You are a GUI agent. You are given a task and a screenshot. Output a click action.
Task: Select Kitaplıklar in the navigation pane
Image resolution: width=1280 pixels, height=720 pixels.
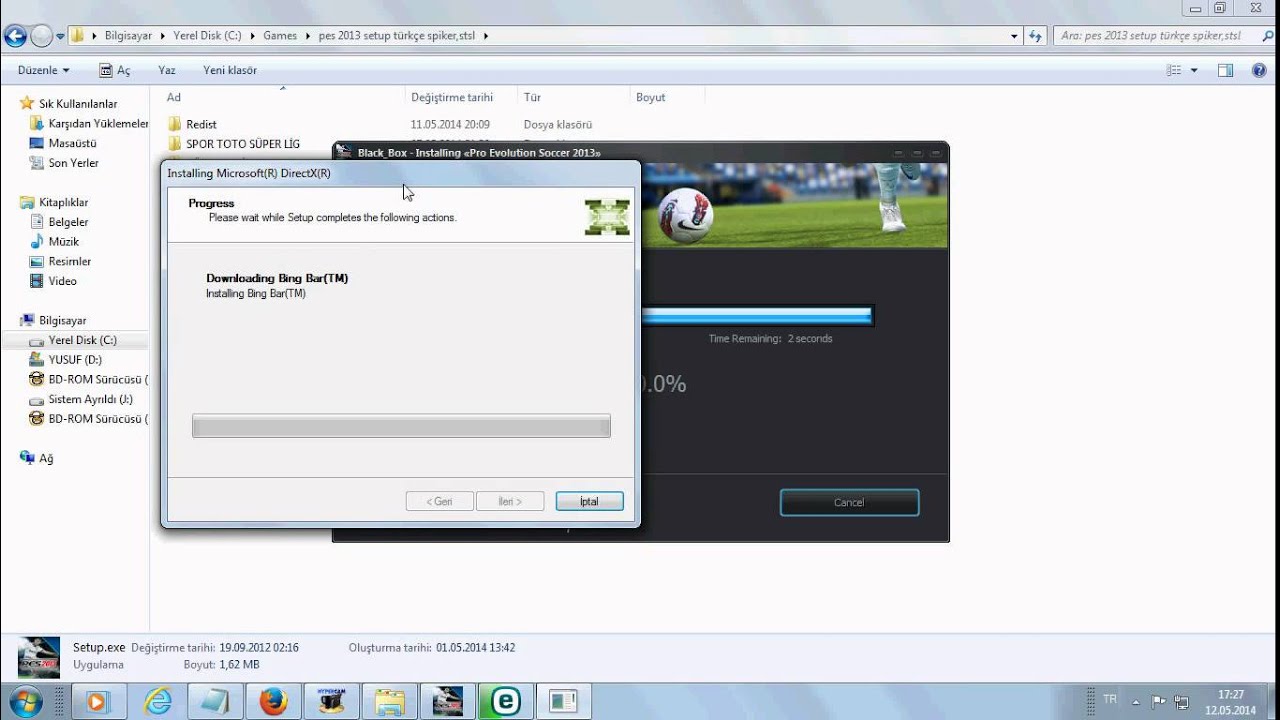coord(63,202)
